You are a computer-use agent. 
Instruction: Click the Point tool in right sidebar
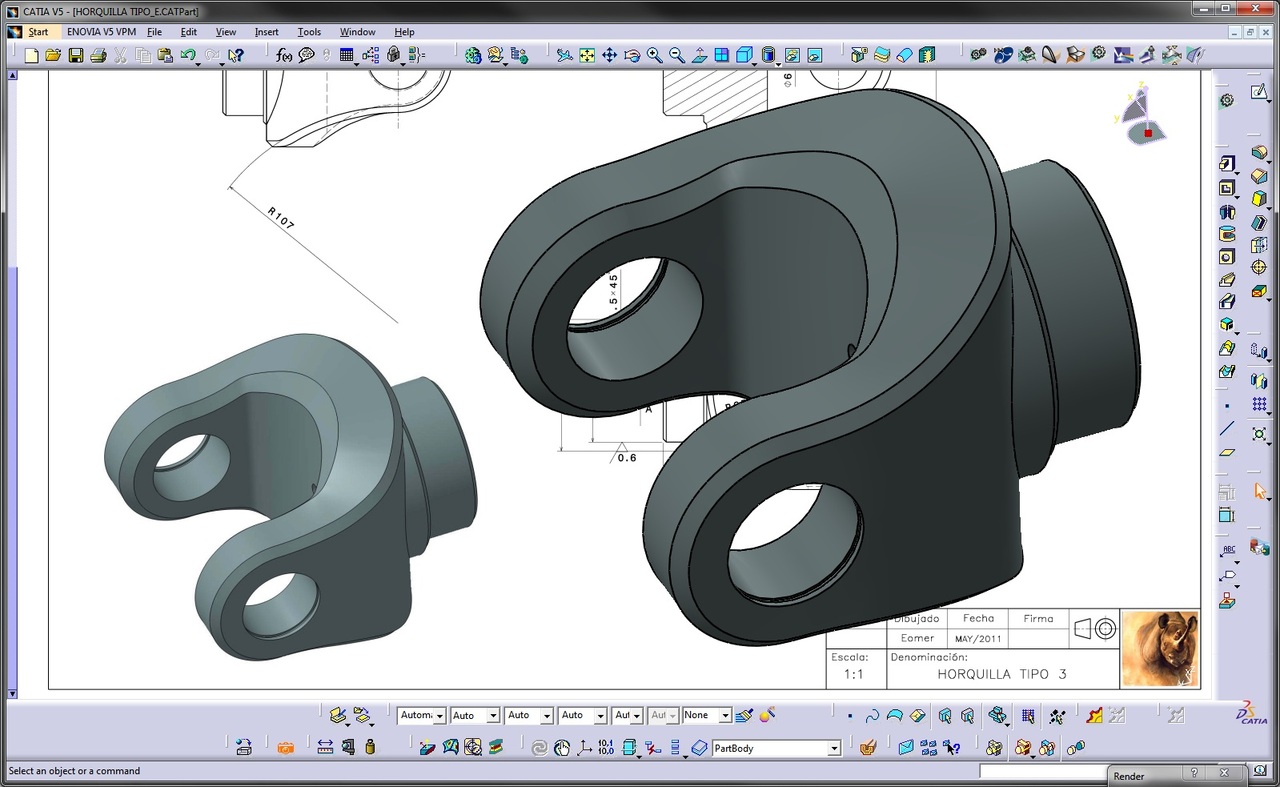tap(1227, 406)
